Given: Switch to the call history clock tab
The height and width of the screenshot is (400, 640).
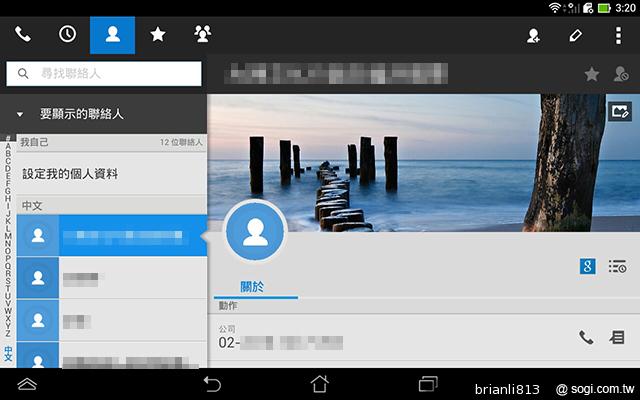Looking at the screenshot, I should click(67, 35).
